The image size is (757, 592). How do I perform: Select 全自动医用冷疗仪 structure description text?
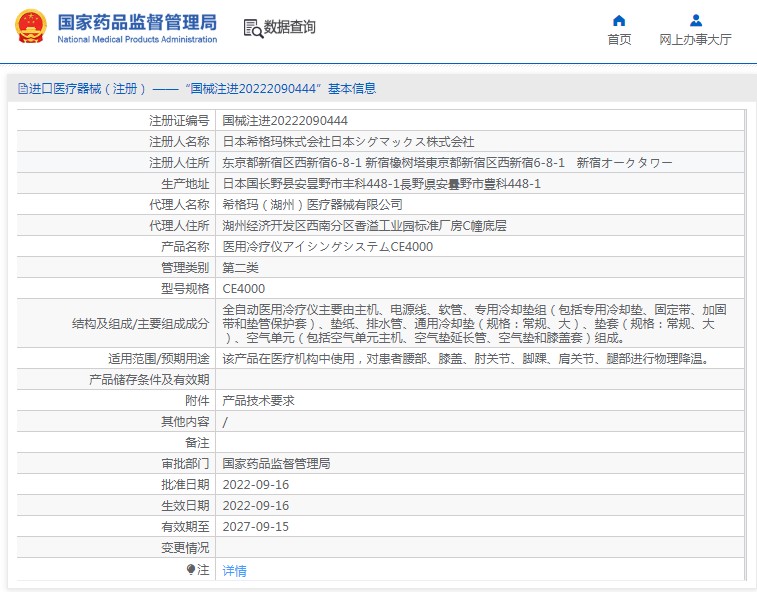click(x=474, y=324)
